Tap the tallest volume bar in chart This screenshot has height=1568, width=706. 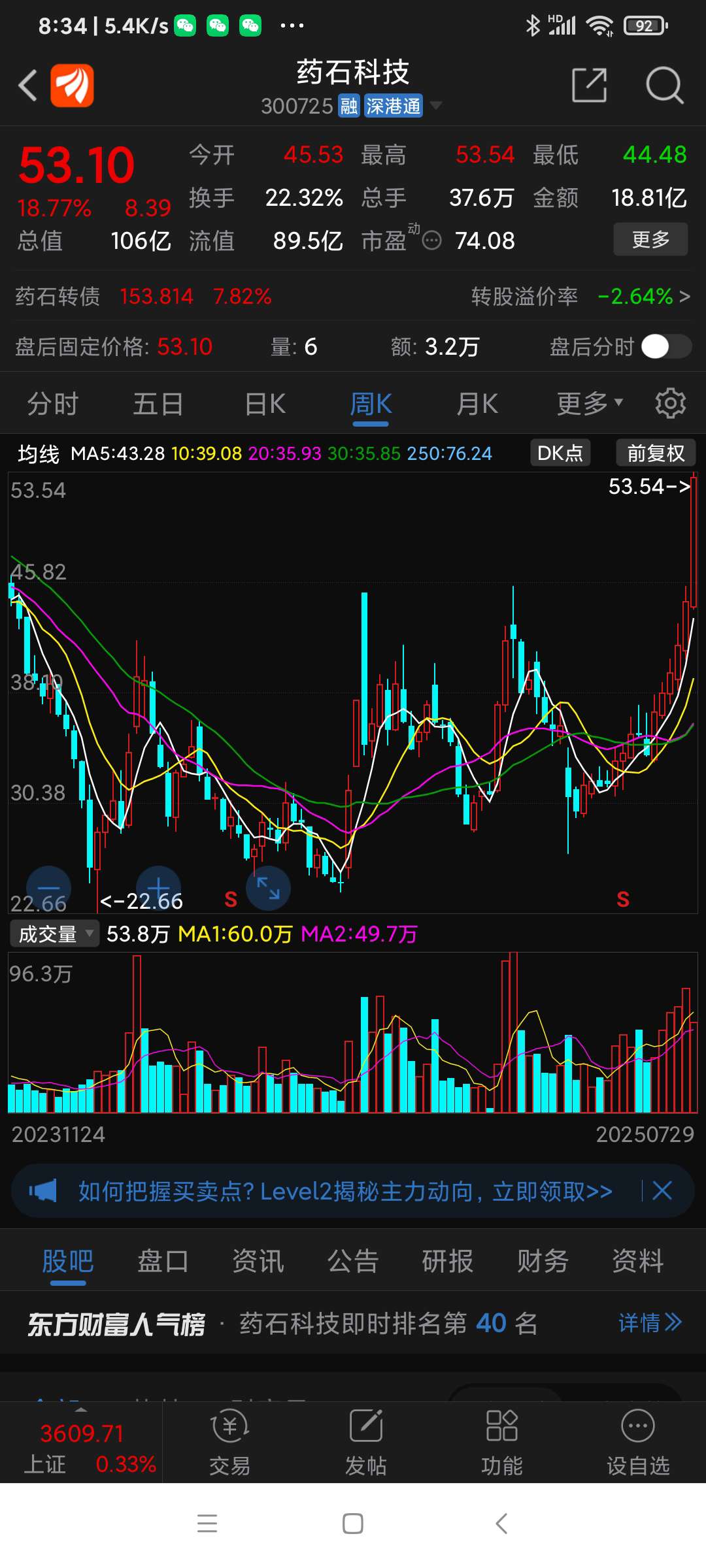[x=514, y=1032]
